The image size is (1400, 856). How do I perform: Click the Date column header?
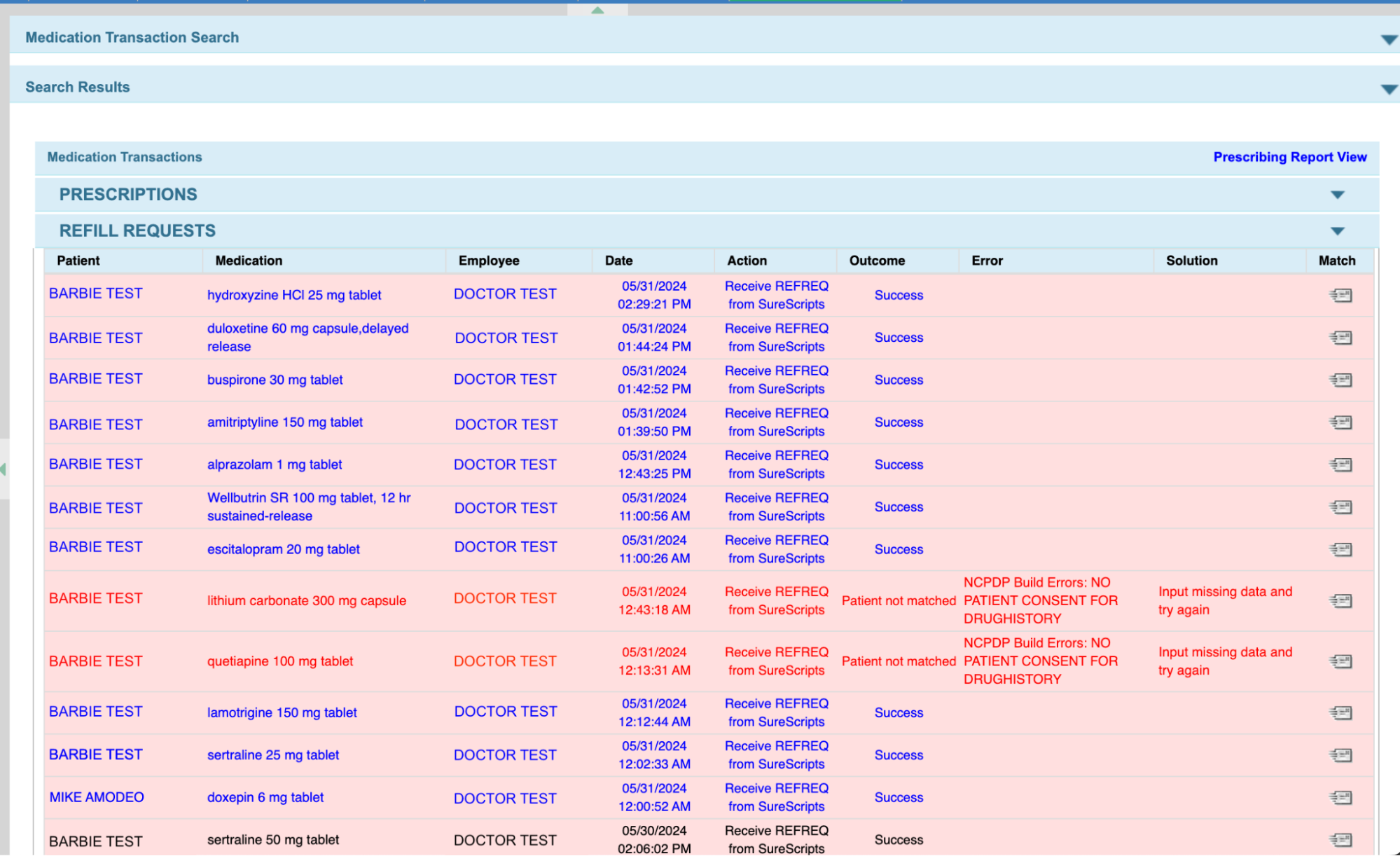coord(618,261)
